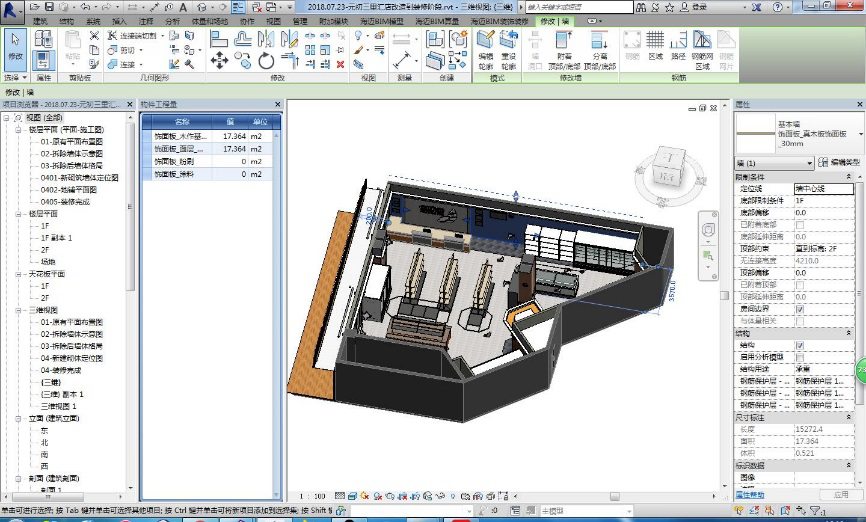Click the viewport horizontal scrollbar thumb

614,496
